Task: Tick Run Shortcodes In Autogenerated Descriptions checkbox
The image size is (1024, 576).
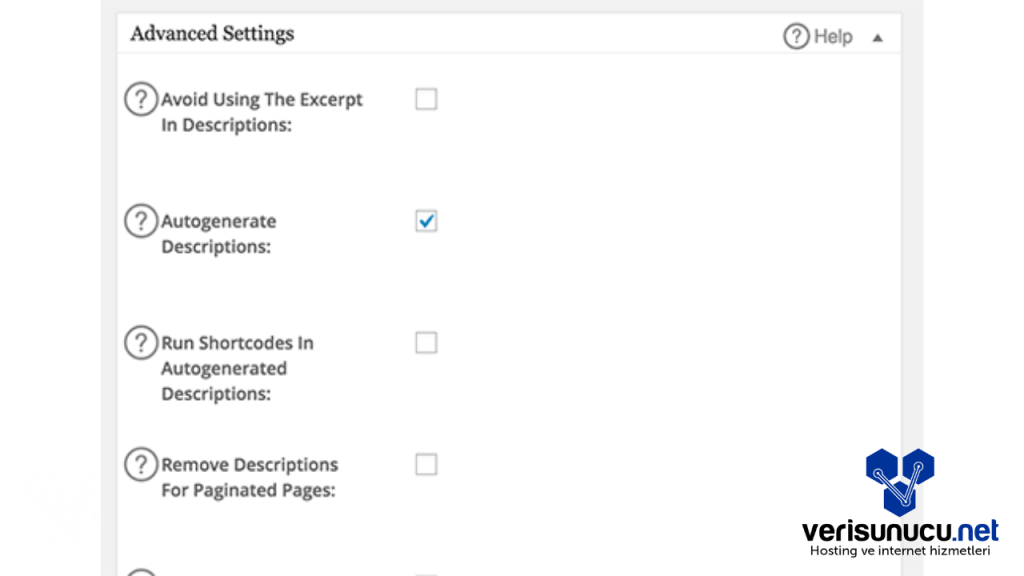Action: pyautogui.click(x=426, y=343)
